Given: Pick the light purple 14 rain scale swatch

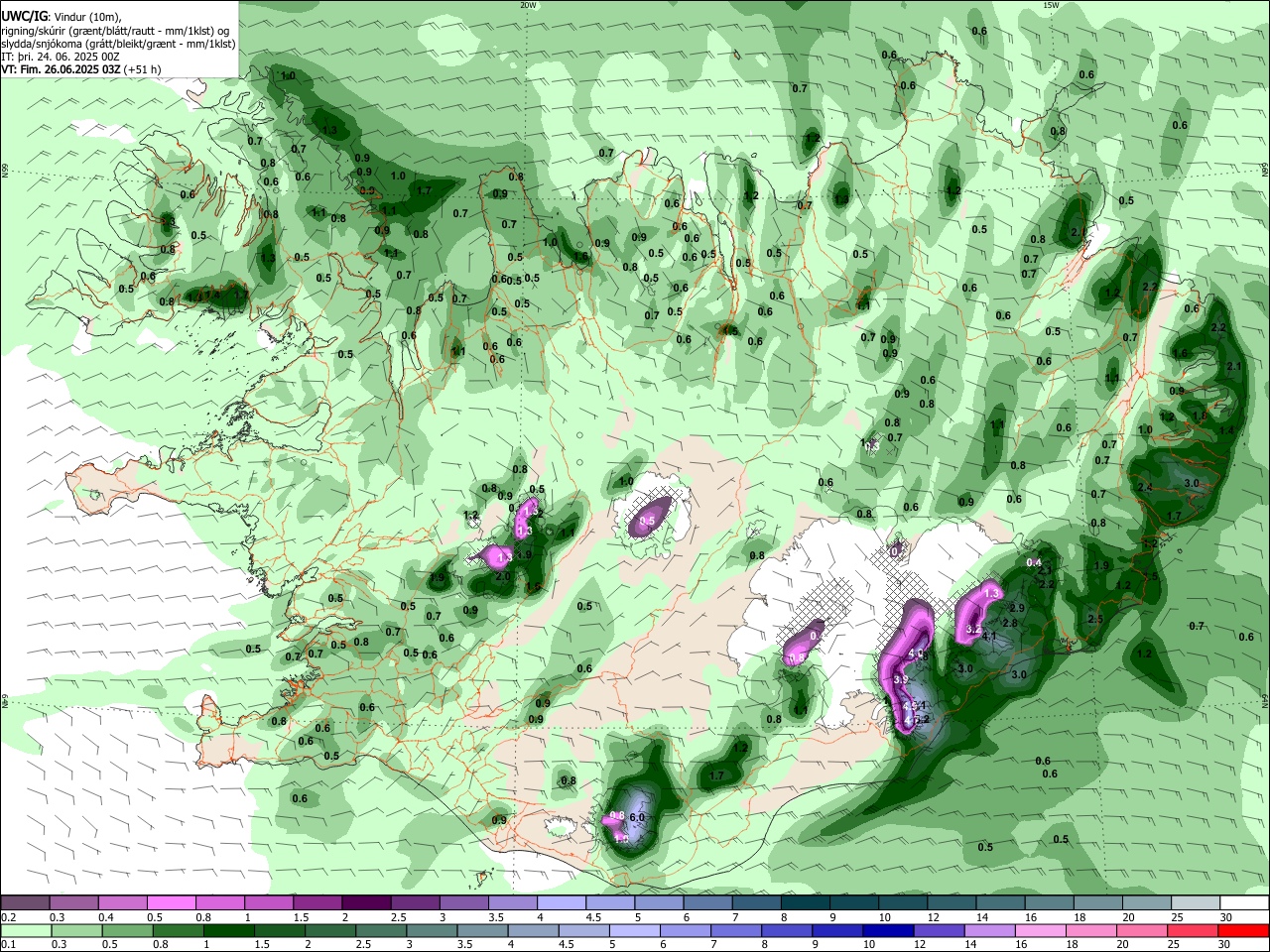Looking at the screenshot, I should [988, 930].
